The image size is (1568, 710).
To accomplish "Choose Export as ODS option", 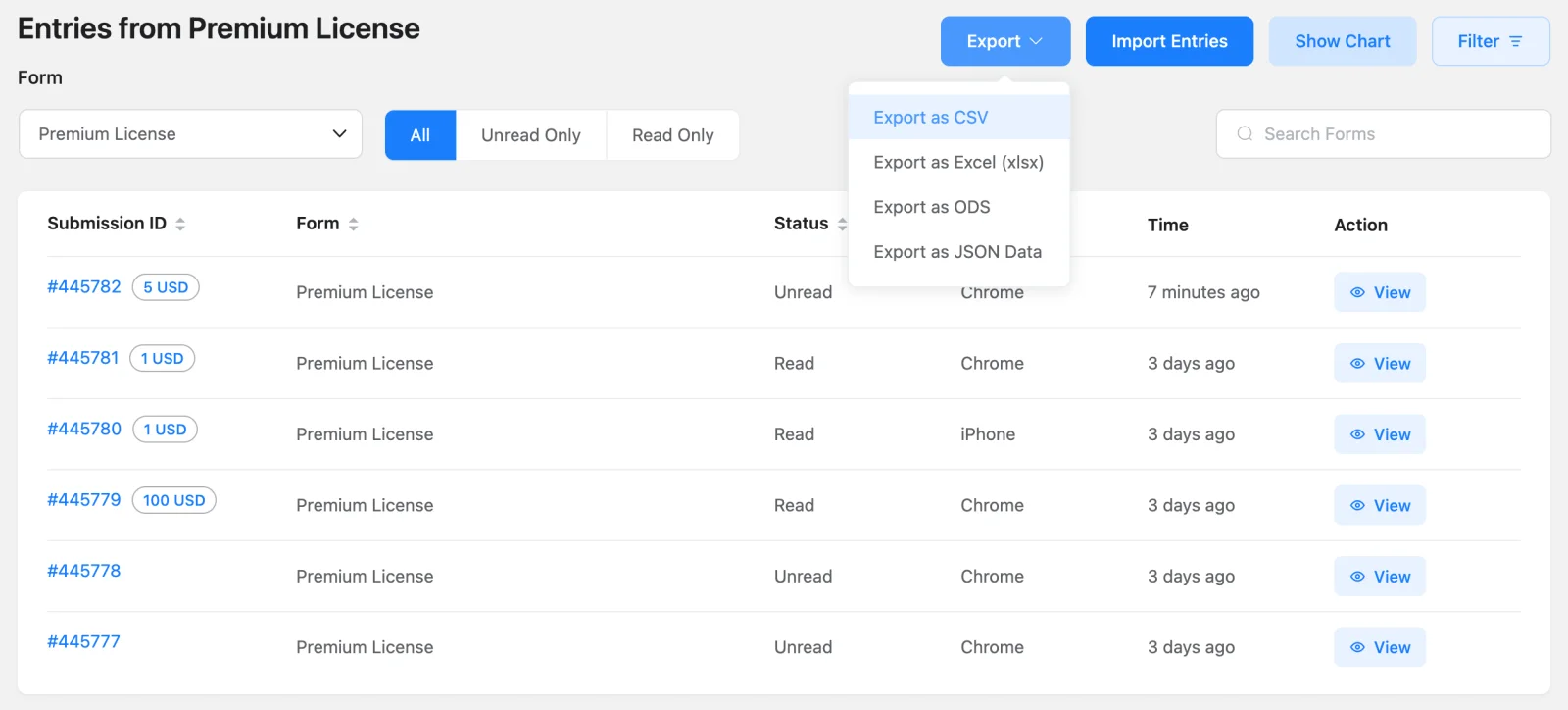I will coord(958,207).
